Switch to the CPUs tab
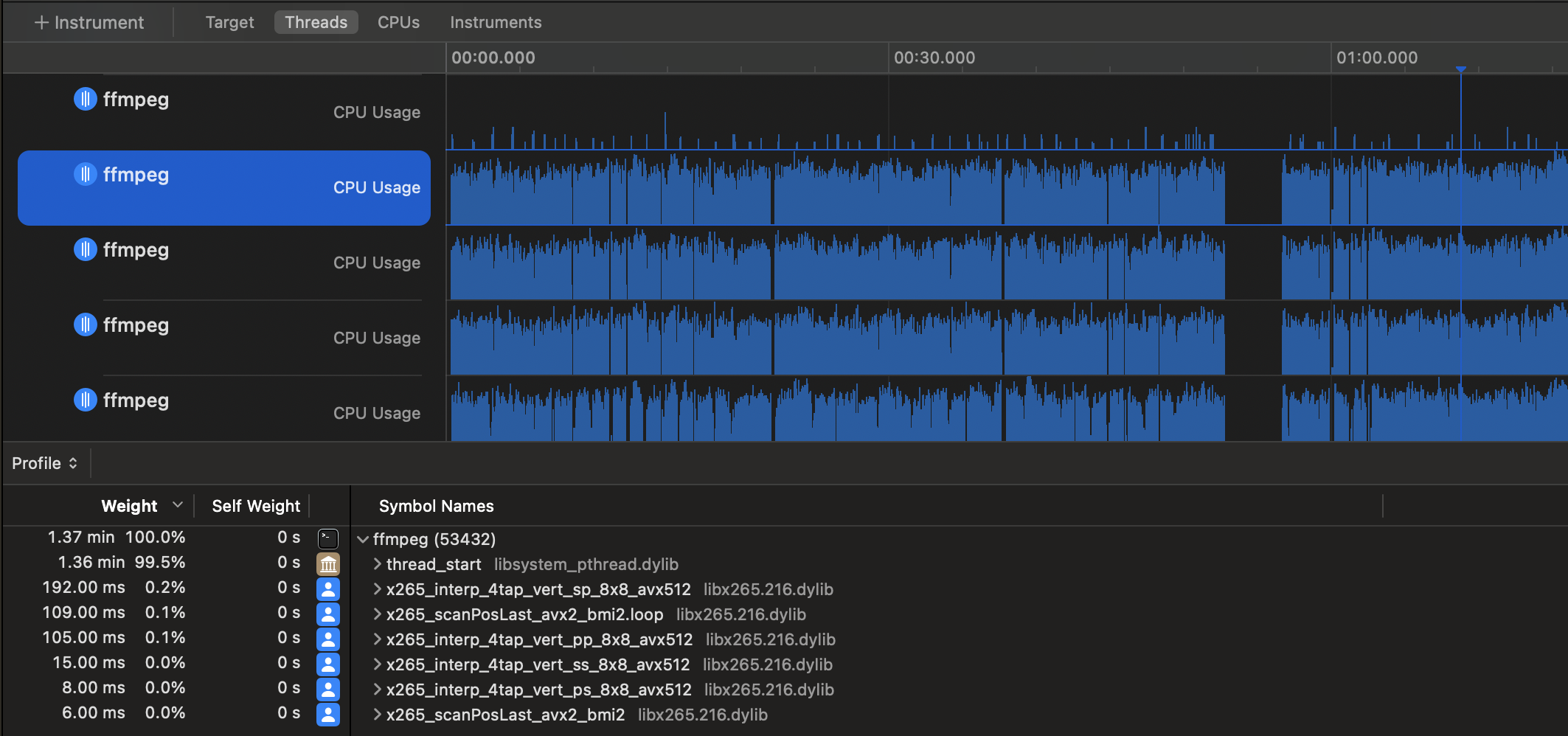The image size is (1568, 736). pos(398,22)
